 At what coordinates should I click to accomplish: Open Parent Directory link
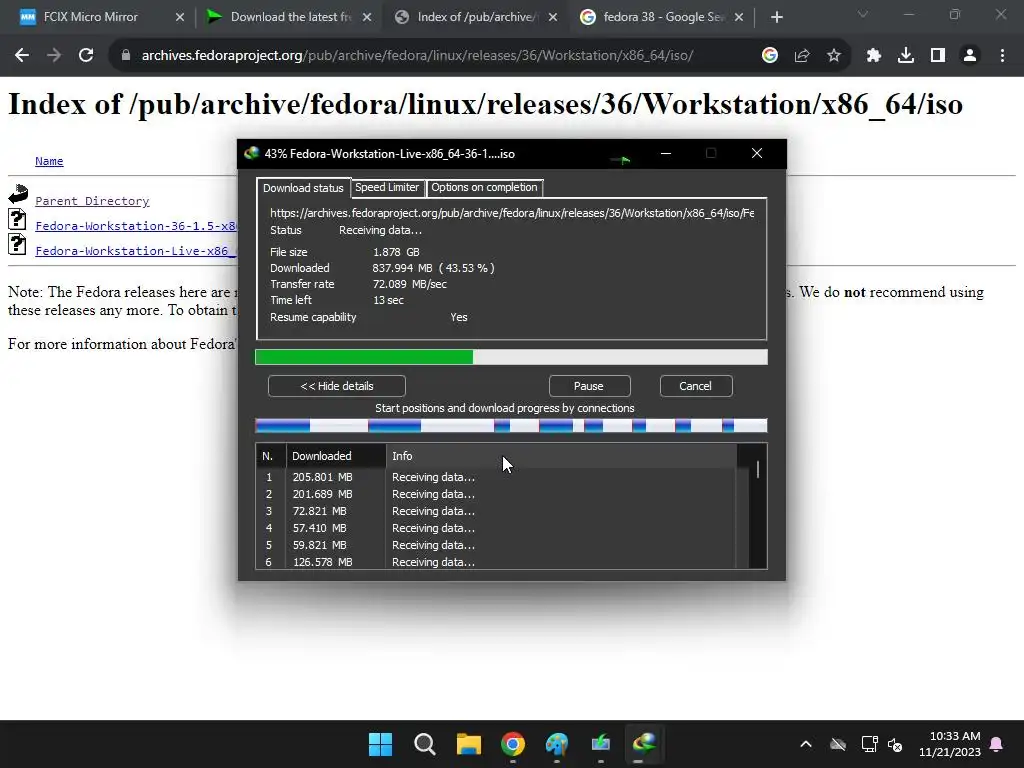[92, 201]
